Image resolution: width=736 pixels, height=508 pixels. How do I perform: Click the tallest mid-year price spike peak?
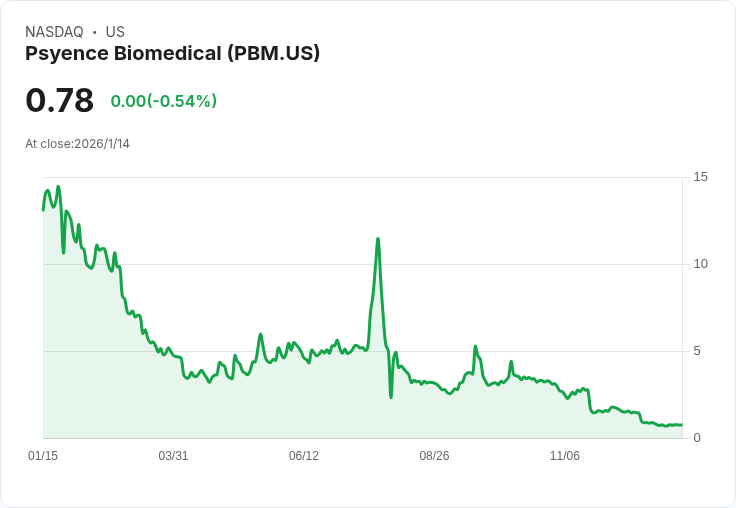pyautogui.click(x=377, y=239)
